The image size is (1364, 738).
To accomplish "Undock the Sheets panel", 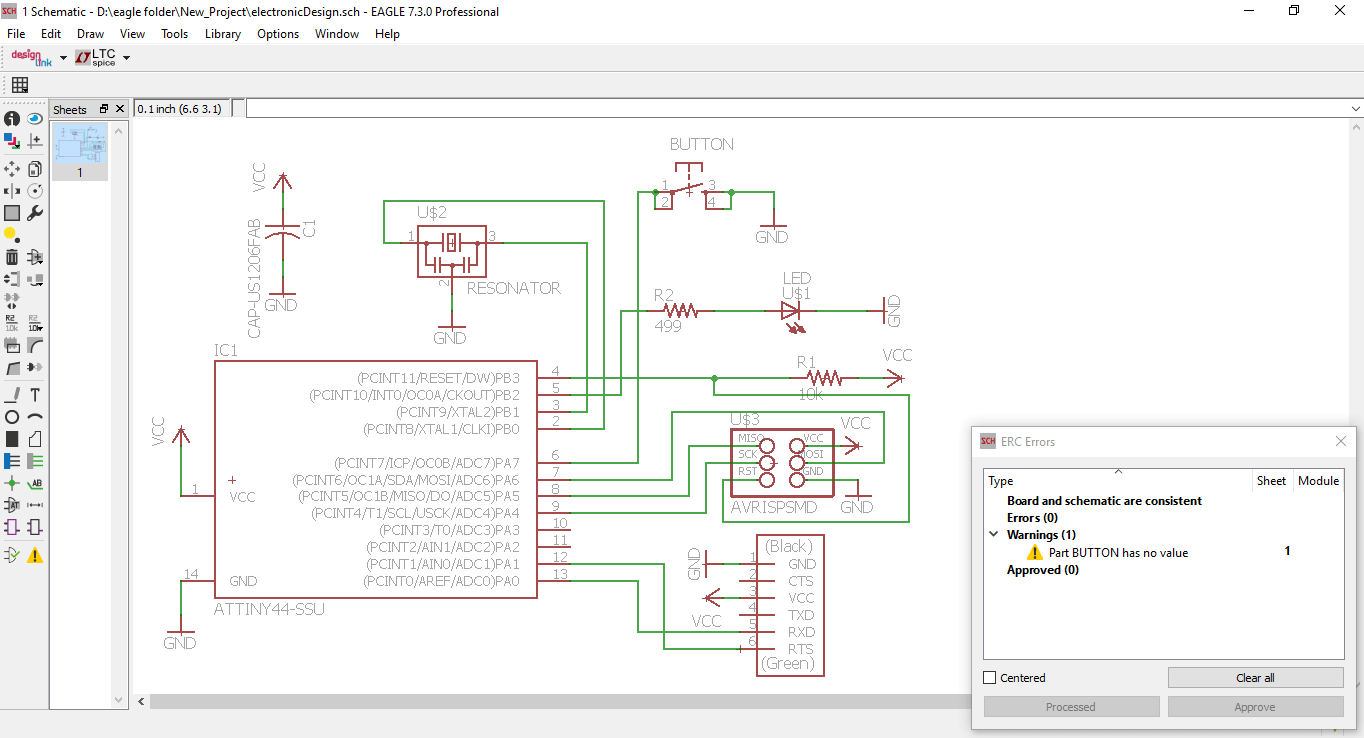I will coord(102,109).
